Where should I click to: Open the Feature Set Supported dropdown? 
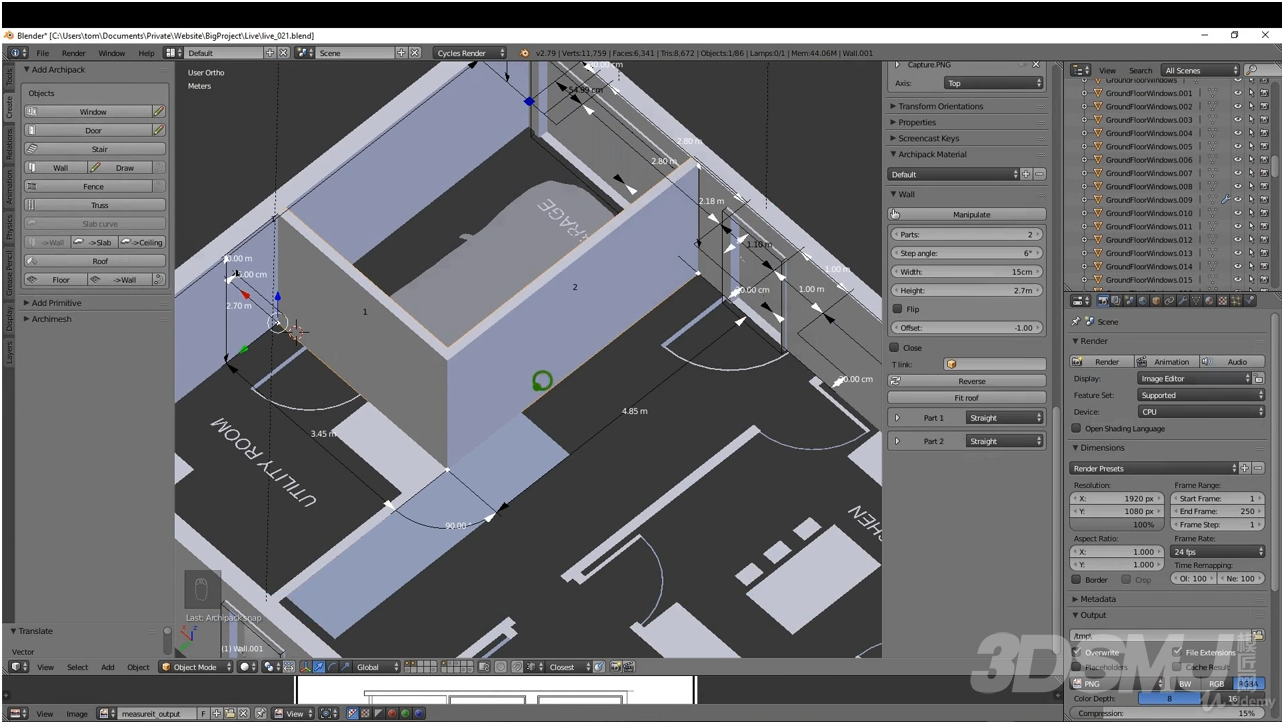(1201, 395)
